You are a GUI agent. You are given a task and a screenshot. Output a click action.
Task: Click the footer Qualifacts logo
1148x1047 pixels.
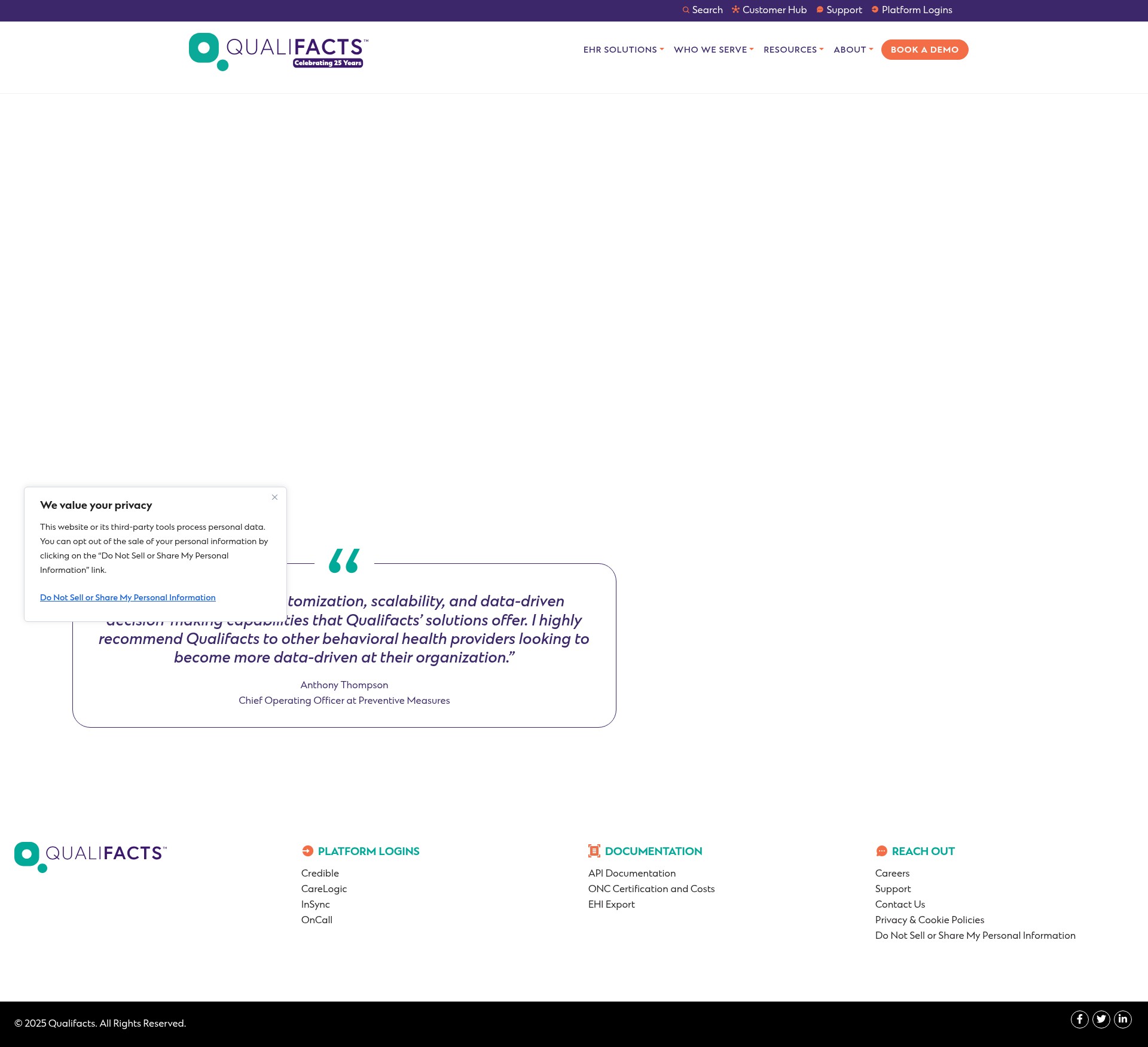point(90,857)
